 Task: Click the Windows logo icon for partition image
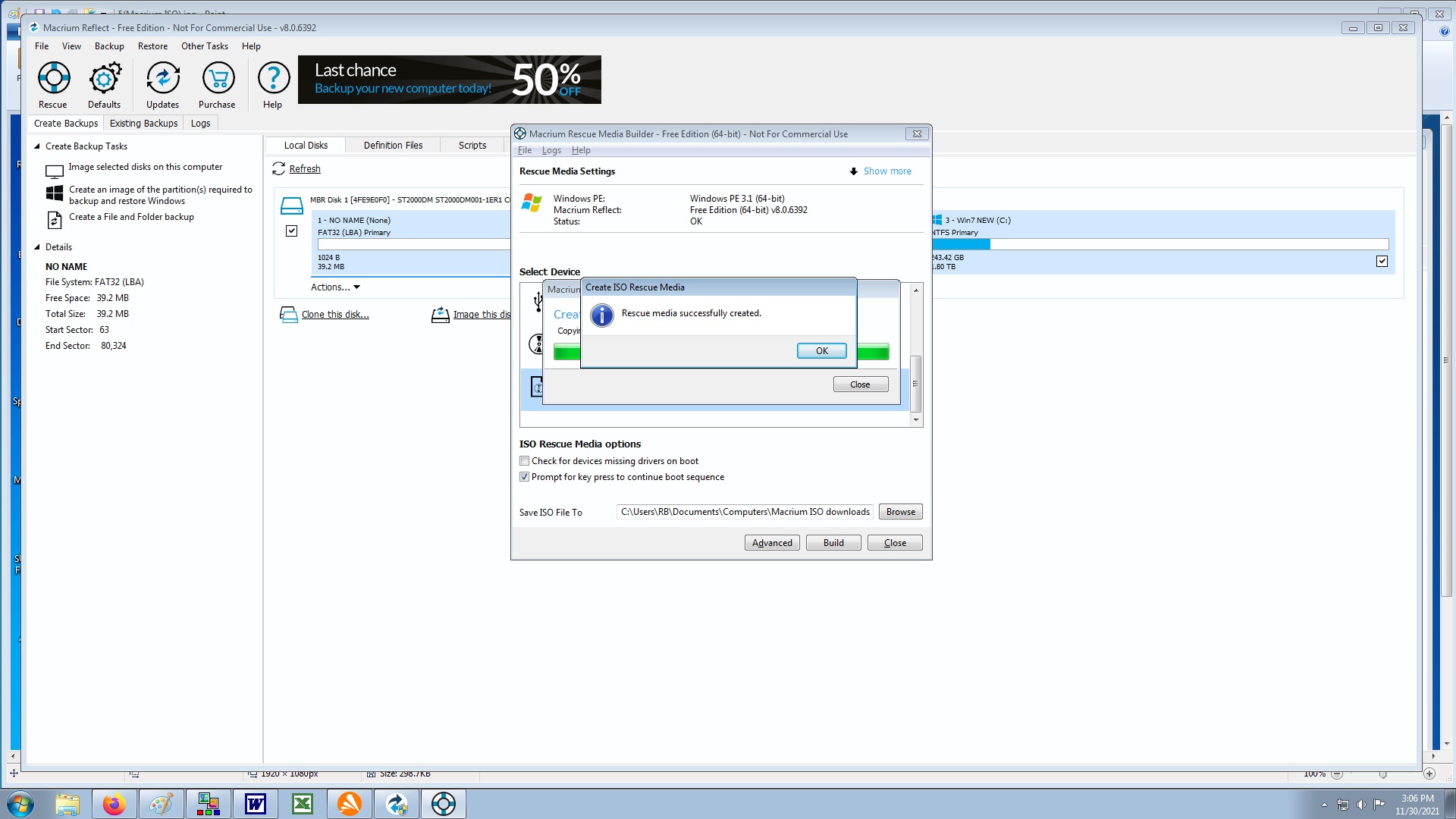[55, 193]
